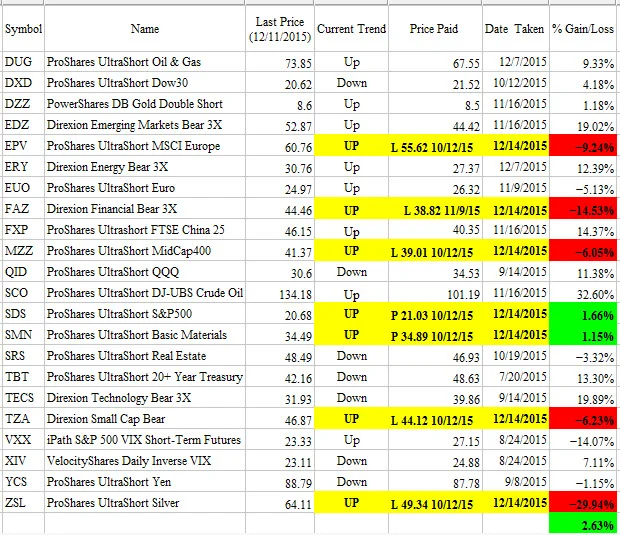The height and width of the screenshot is (535, 620).
Task: Select ProShares UltraShort QQQ name cell
Action: coord(145,272)
